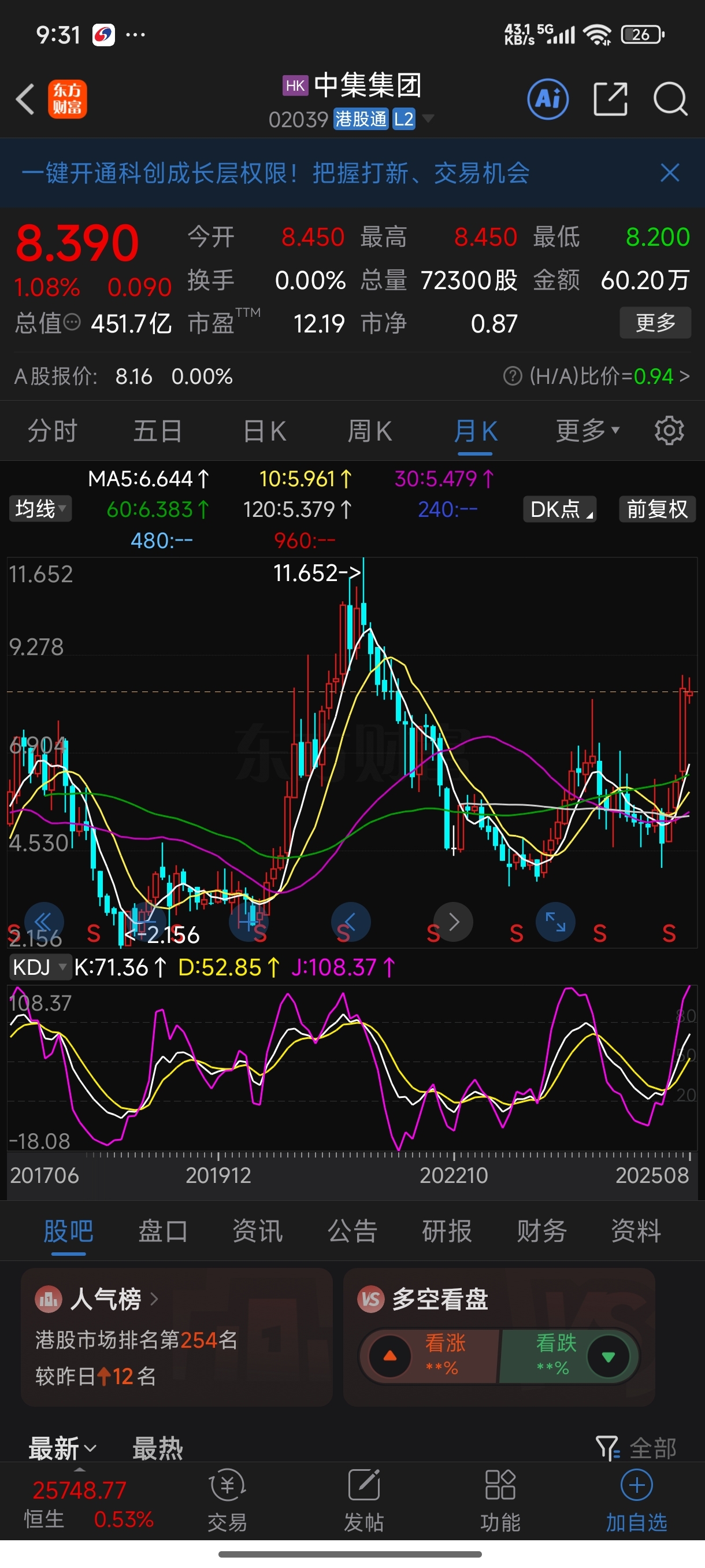This screenshot has height=1568, width=705.
Task: Select the 月K chart tab
Action: pos(475,431)
